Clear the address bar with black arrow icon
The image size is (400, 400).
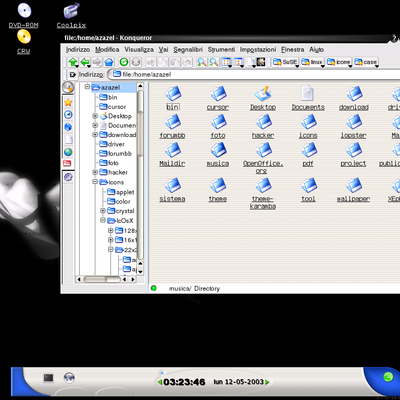(x=73, y=74)
